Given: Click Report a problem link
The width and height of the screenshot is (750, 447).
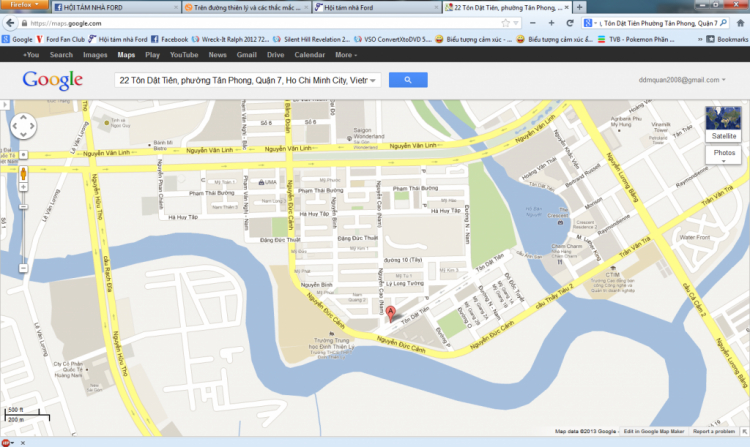Looking at the screenshot, I should pos(714,431).
